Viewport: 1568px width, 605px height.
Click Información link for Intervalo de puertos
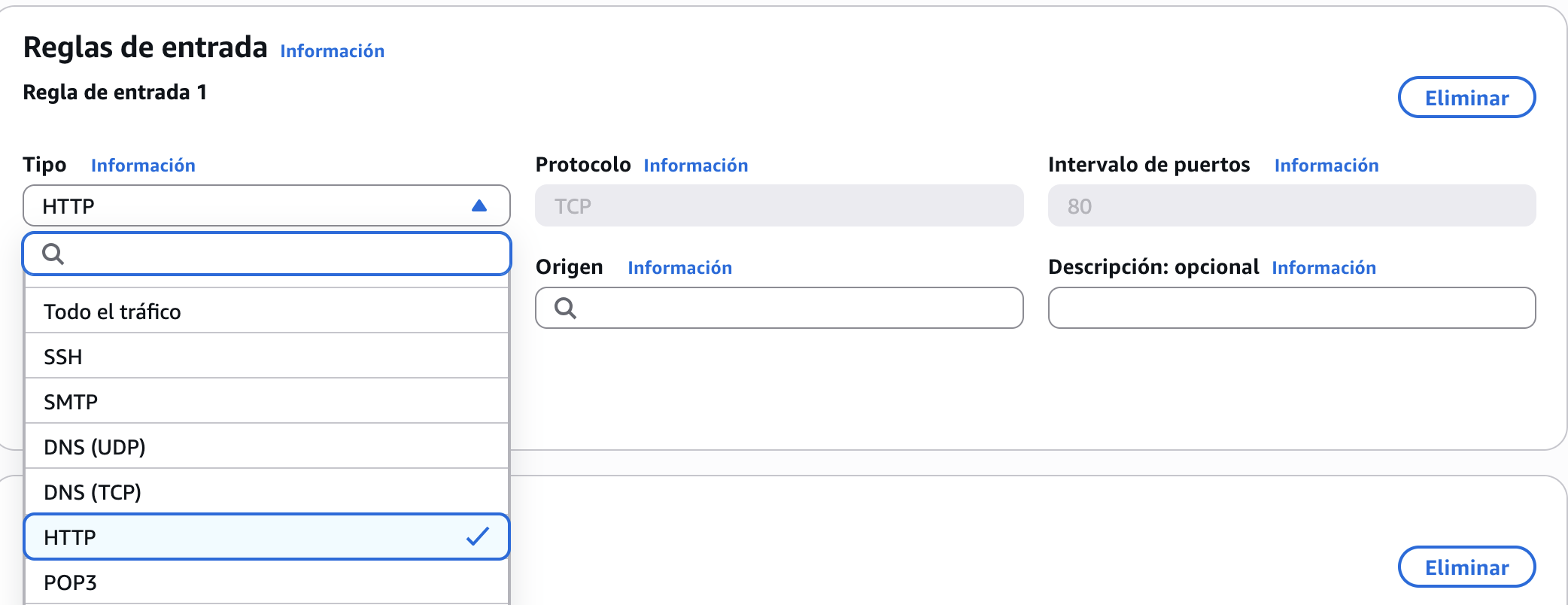coord(1326,166)
